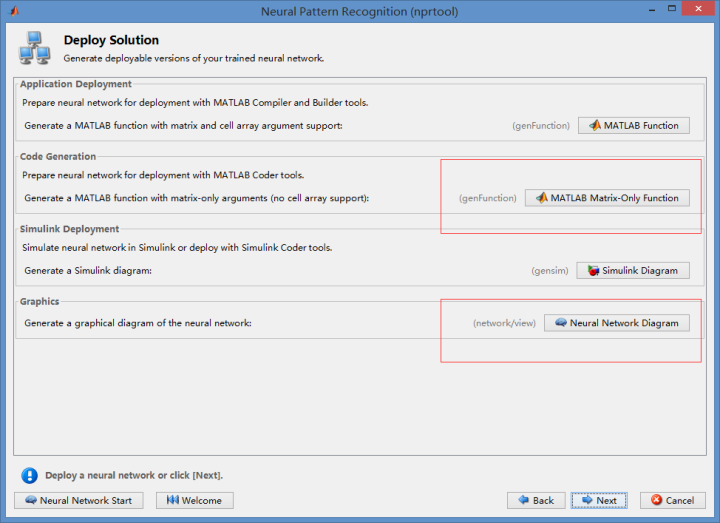Generate the MATLAB Matrix-Only Function
The image size is (720, 523).
(607, 198)
